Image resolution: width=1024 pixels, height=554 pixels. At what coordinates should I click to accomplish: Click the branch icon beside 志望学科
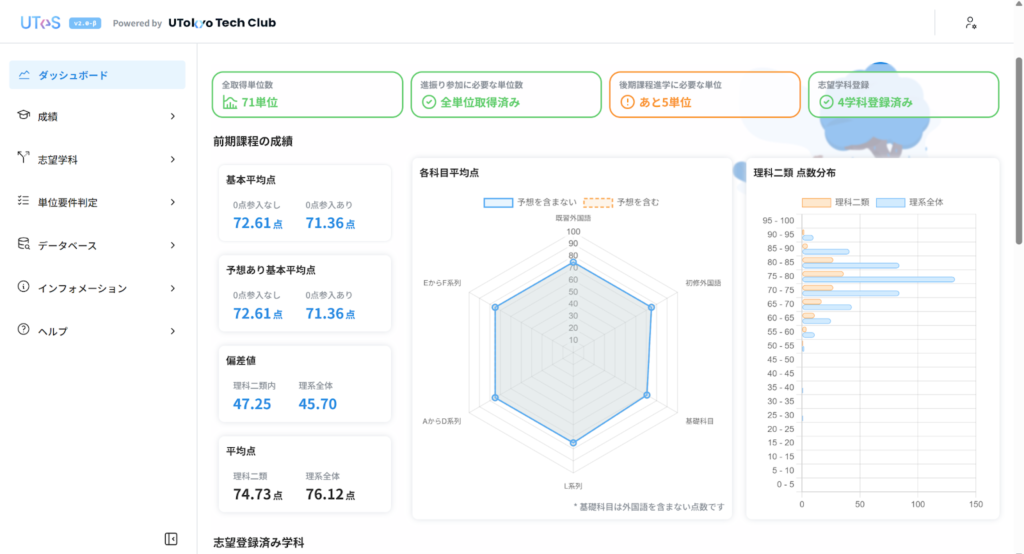(x=24, y=158)
